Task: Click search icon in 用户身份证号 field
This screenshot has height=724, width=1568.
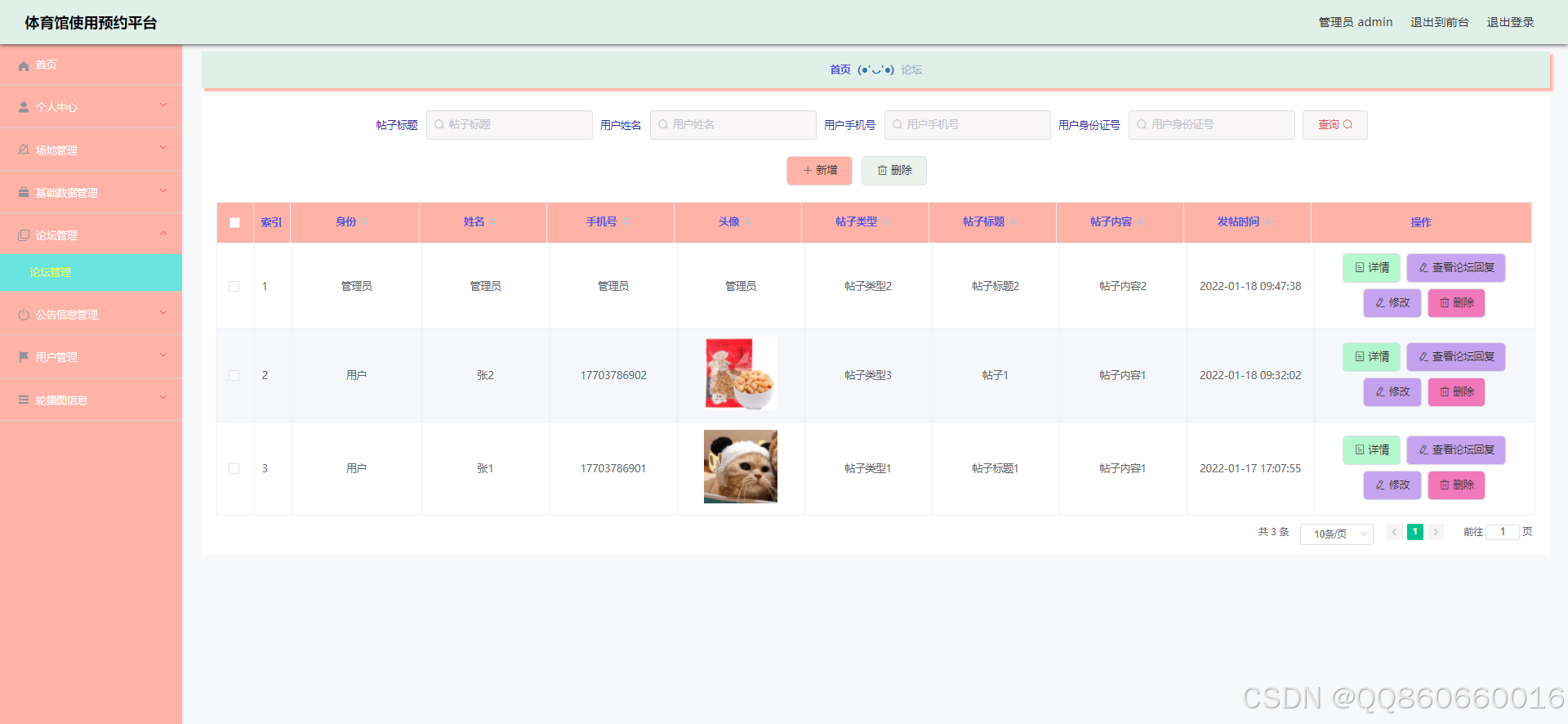Action: [1142, 125]
